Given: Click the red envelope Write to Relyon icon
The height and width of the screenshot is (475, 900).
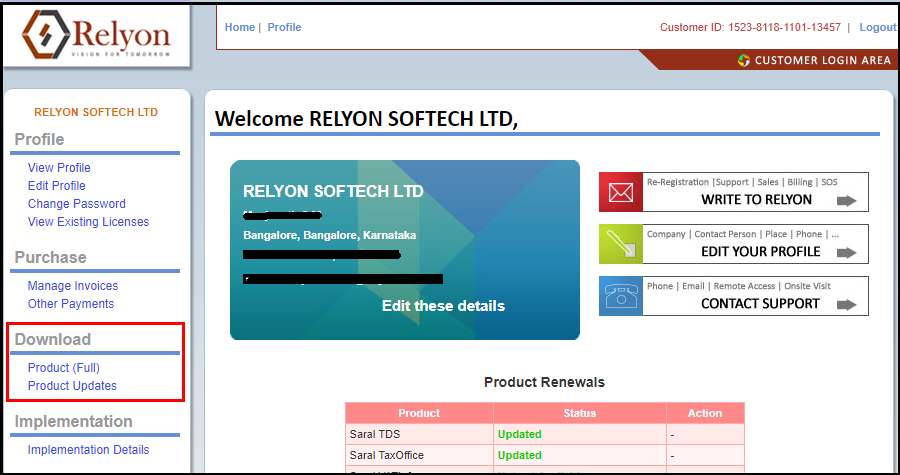Looking at the screenshot, I should coord(620,192).
